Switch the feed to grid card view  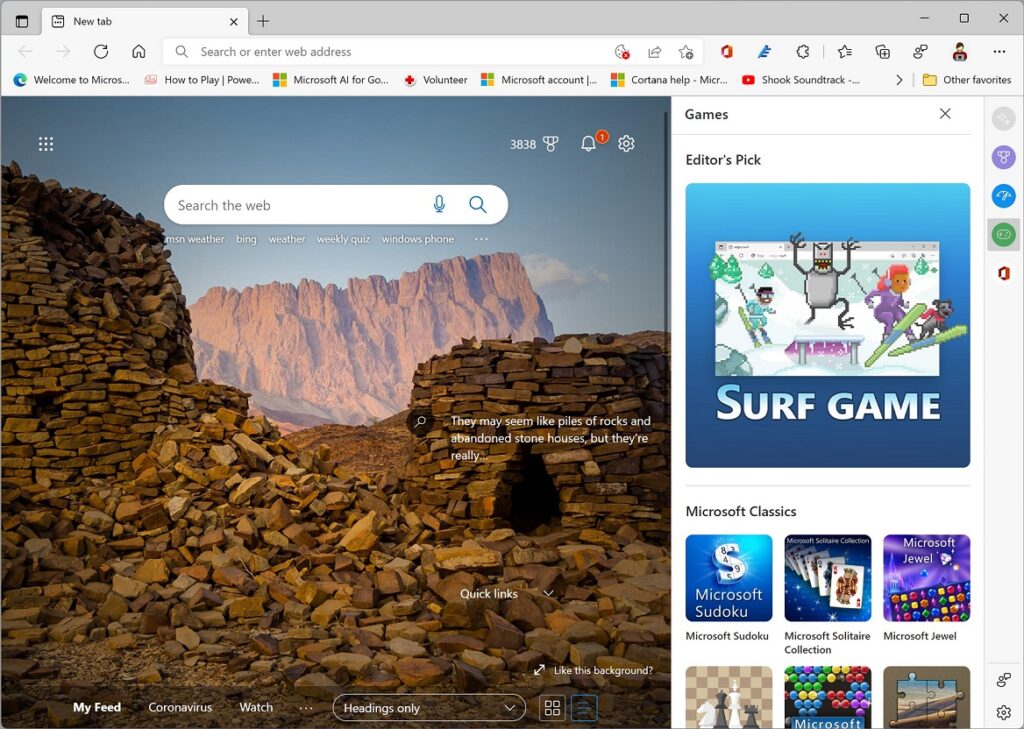click(552, 707)
